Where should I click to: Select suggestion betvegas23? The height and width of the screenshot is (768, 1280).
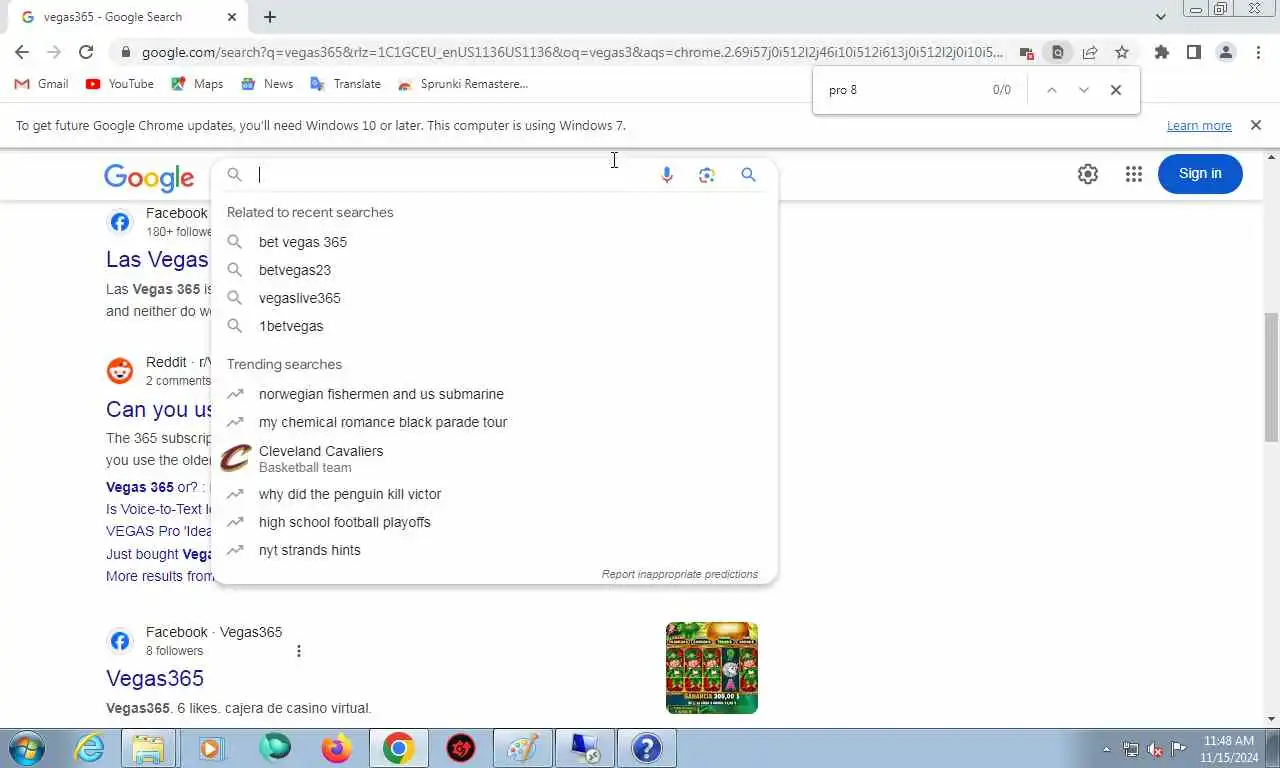pyautogui.click(x=494, y=270)
